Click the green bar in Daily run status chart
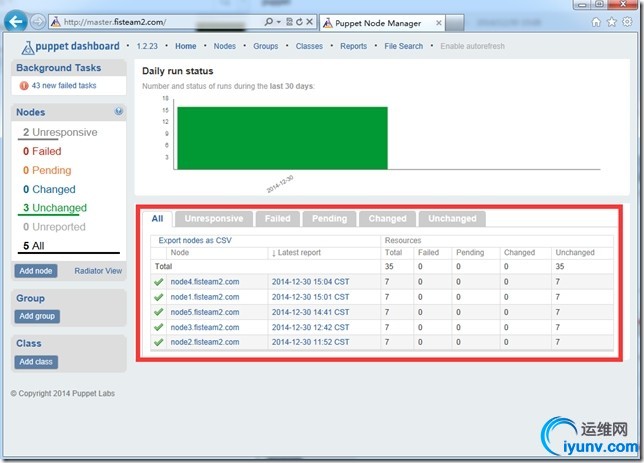644x463 pixels. [x=283, y=138]
